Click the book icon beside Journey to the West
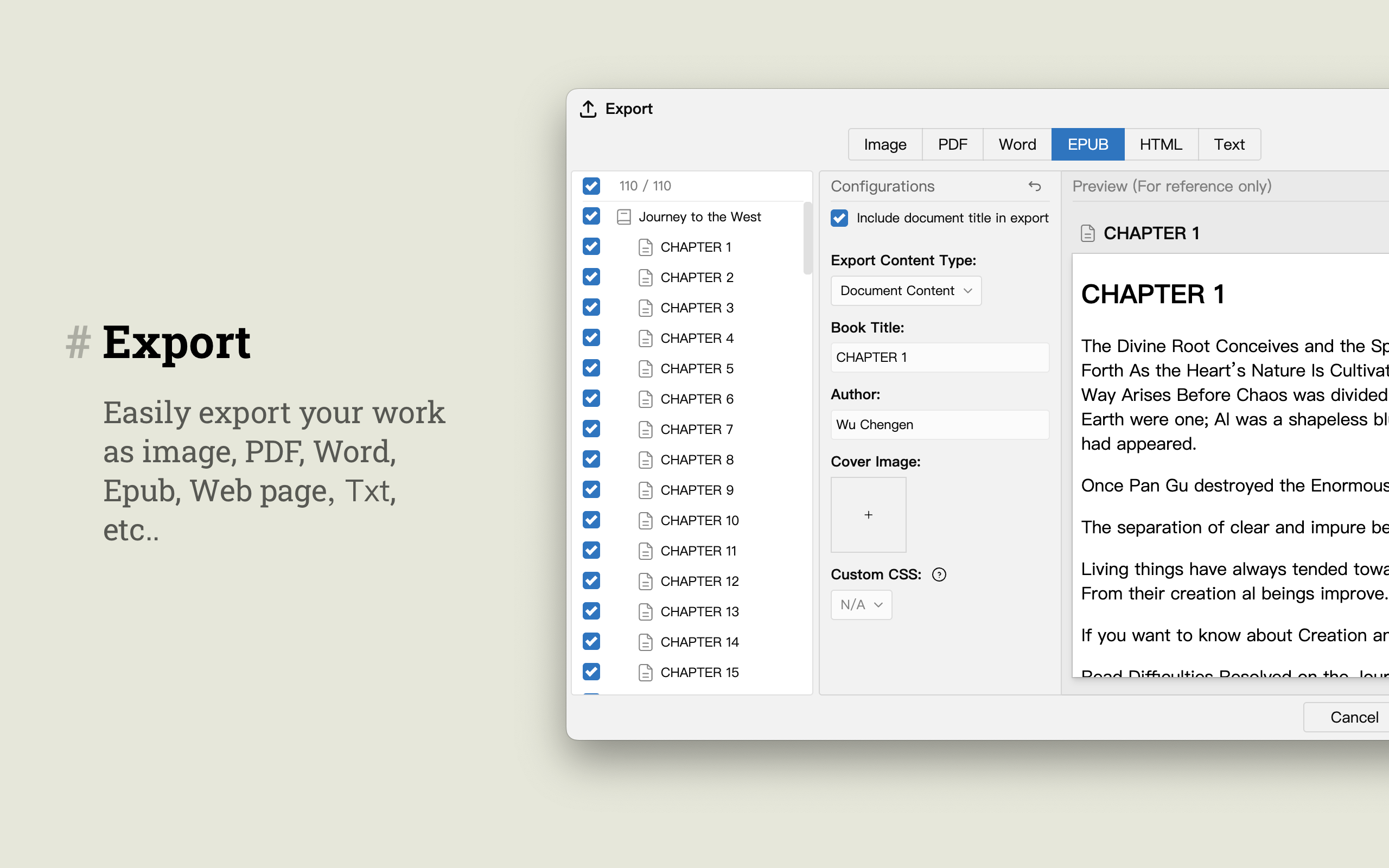 [624, 217]
